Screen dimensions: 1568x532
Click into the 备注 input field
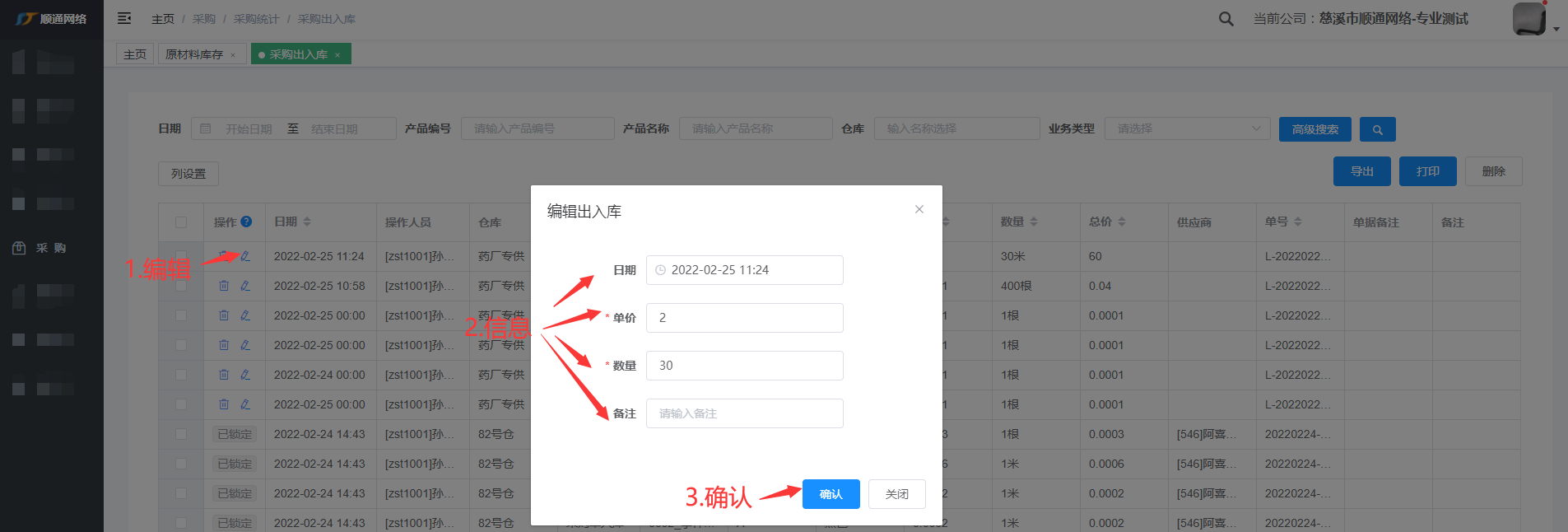pyautogui.click(x=744, y=413)
